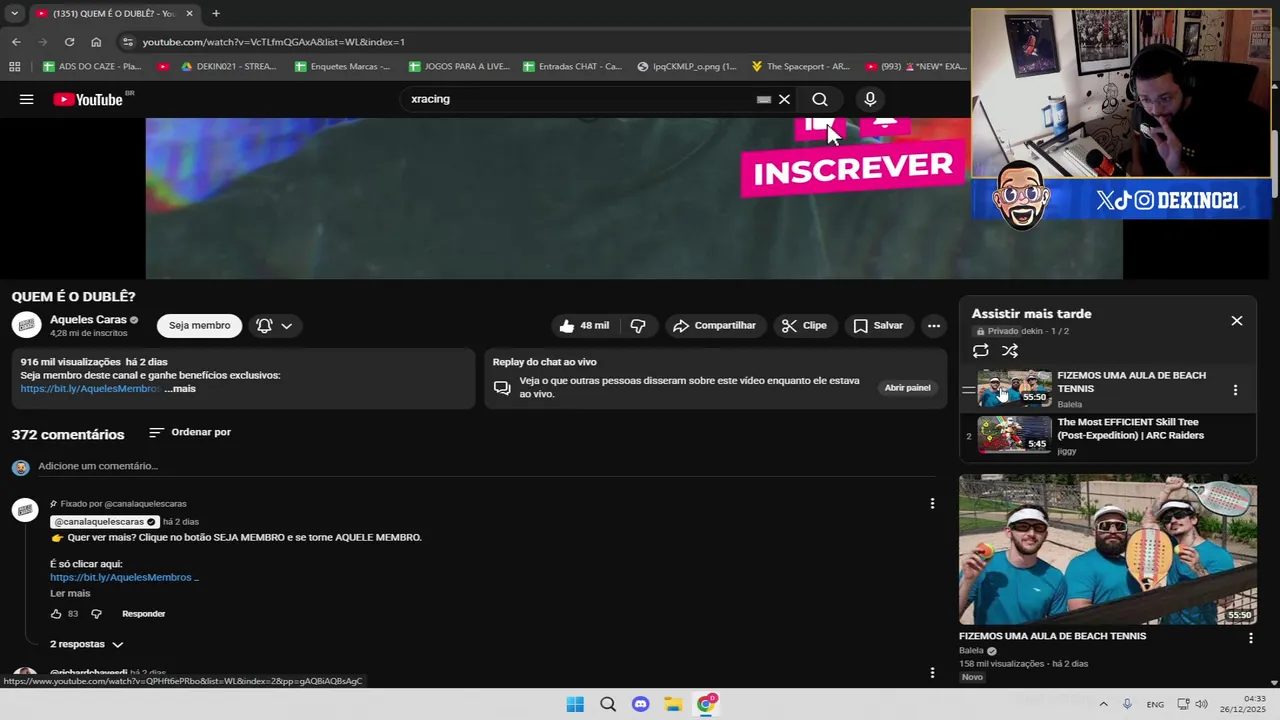The image size is (1280, 720).
Task: Open Aqueles Caras channel avatar
Action: pos(27,325)
